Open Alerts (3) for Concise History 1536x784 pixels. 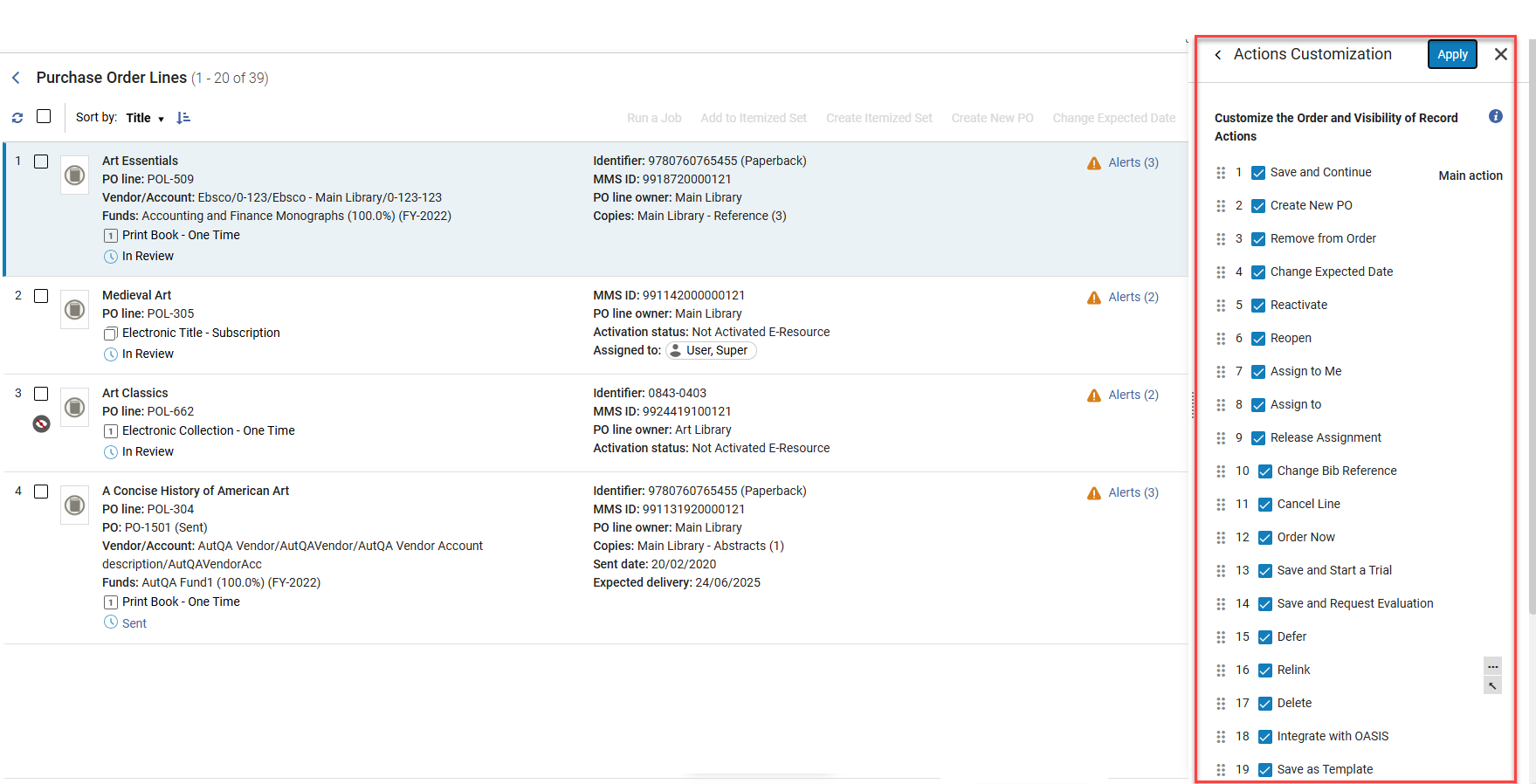tap(1133, 492)
